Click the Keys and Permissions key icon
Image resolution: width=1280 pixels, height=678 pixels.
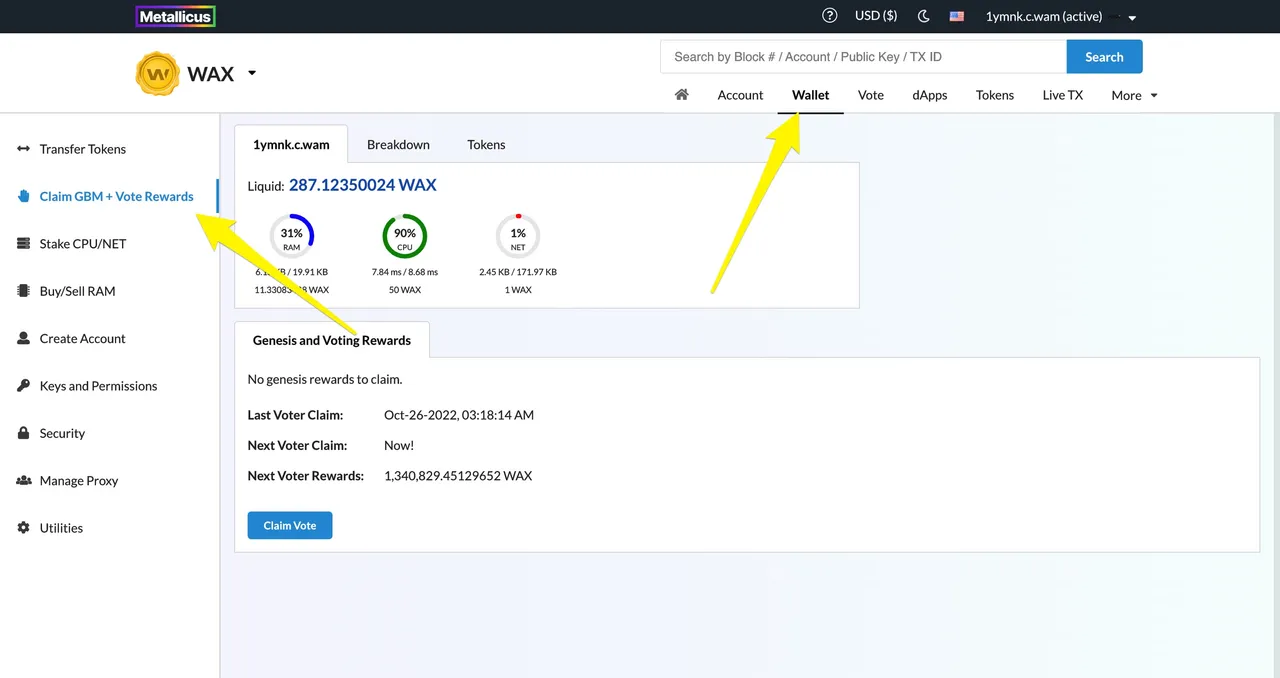24,386
